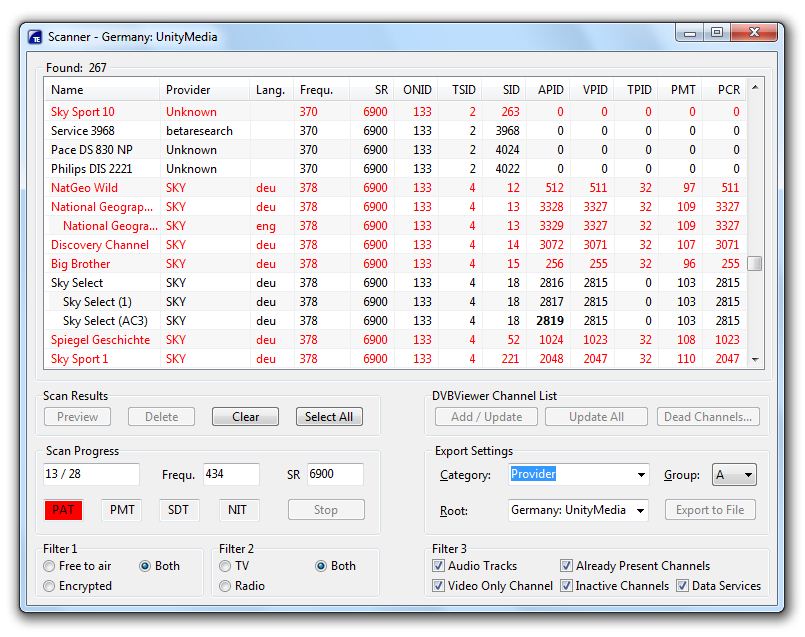
Task: Uncheck Already Present Channels
Action: (566, 566)
